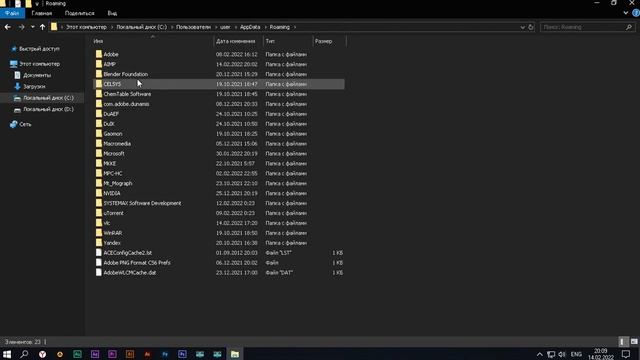The width and height of the screenshot is (640, 360).
Task: Open Adobe Acrobat red taskbar icon
Action: coord(147,354)
